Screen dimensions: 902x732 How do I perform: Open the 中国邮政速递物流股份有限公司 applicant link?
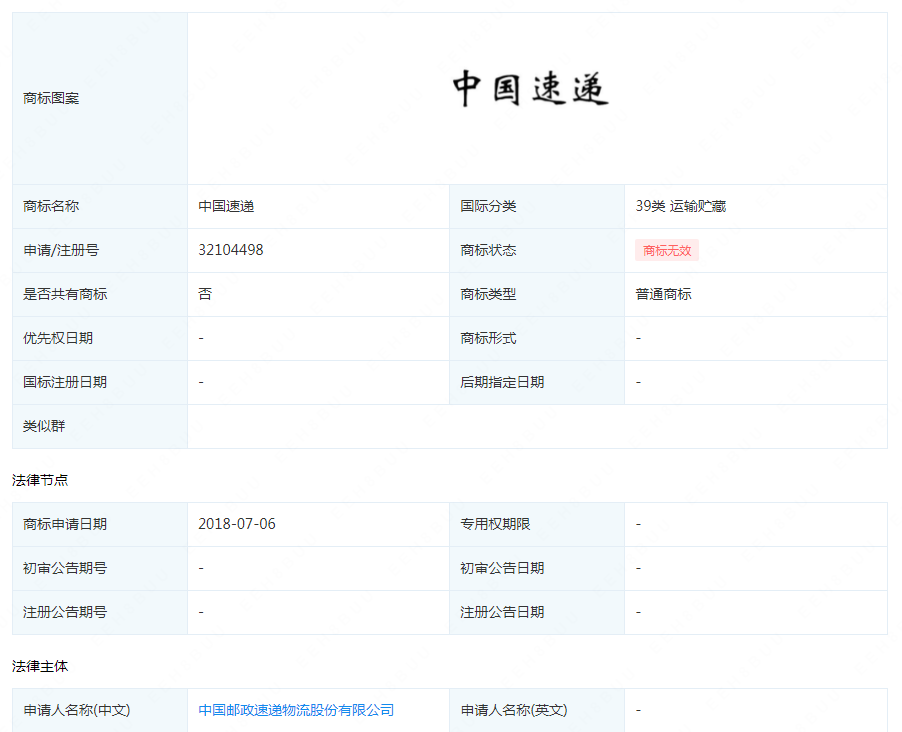click(x=296, y=710)
